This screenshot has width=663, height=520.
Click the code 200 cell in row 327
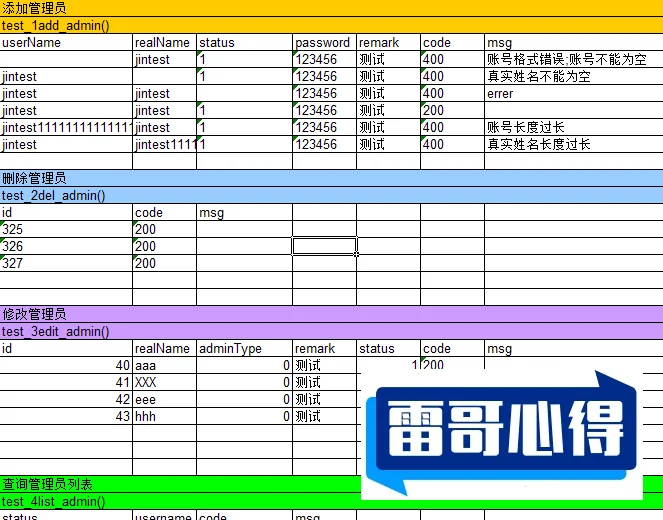coord(164,263)
